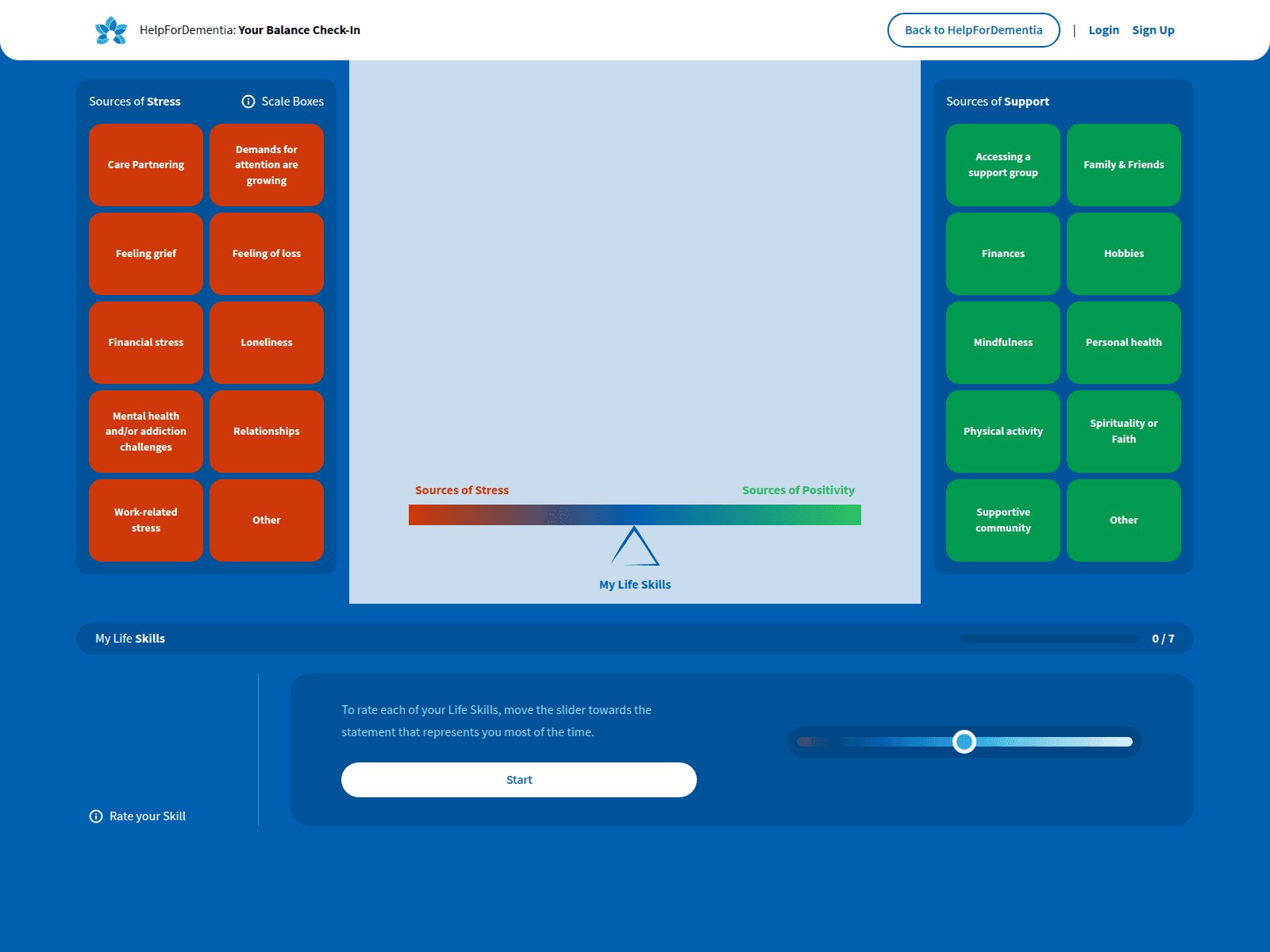Choose the Feeling grief stress box
The width and height of the screenshot is (1270, 952).
pyautogui.click(x=146, y=254)
